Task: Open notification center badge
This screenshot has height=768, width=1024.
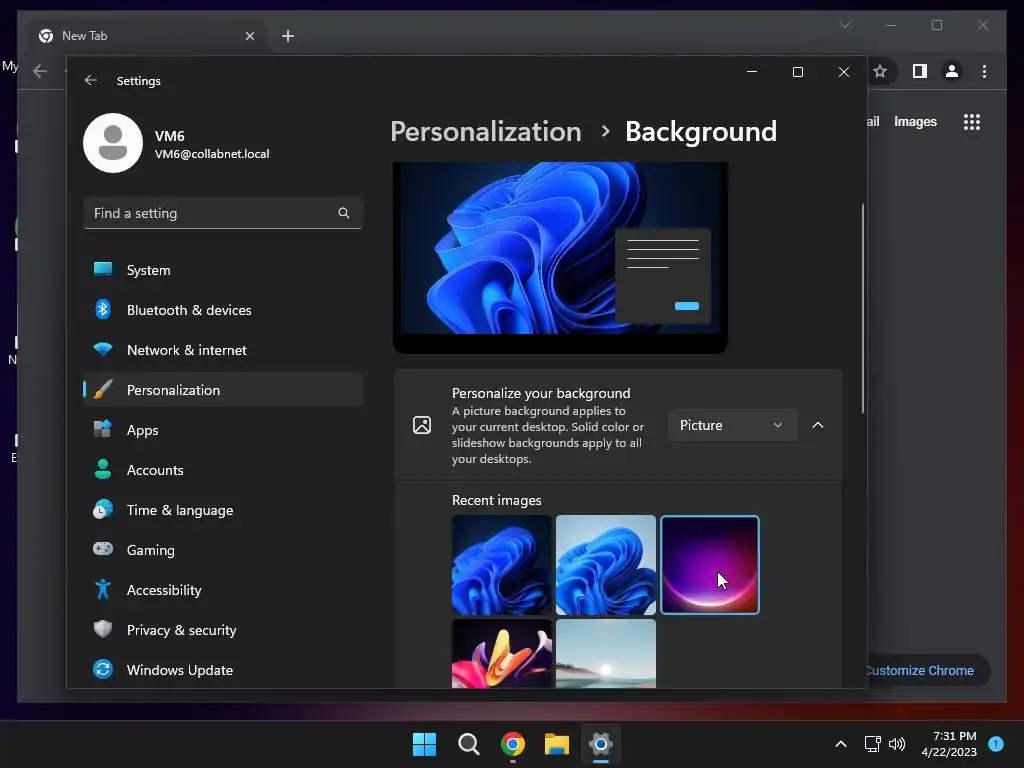Action: (x=996, y=743)
